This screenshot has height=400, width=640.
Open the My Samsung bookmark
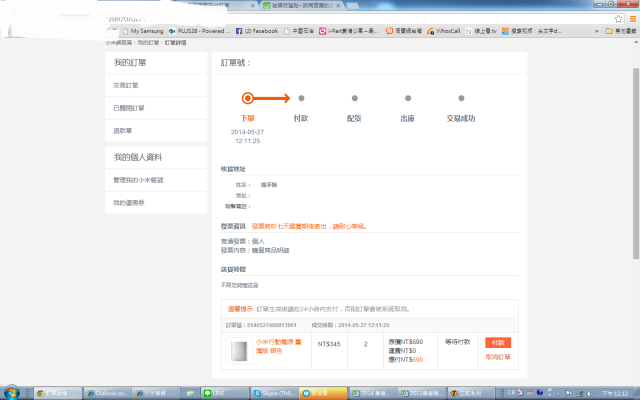click(x=143, y=31)
